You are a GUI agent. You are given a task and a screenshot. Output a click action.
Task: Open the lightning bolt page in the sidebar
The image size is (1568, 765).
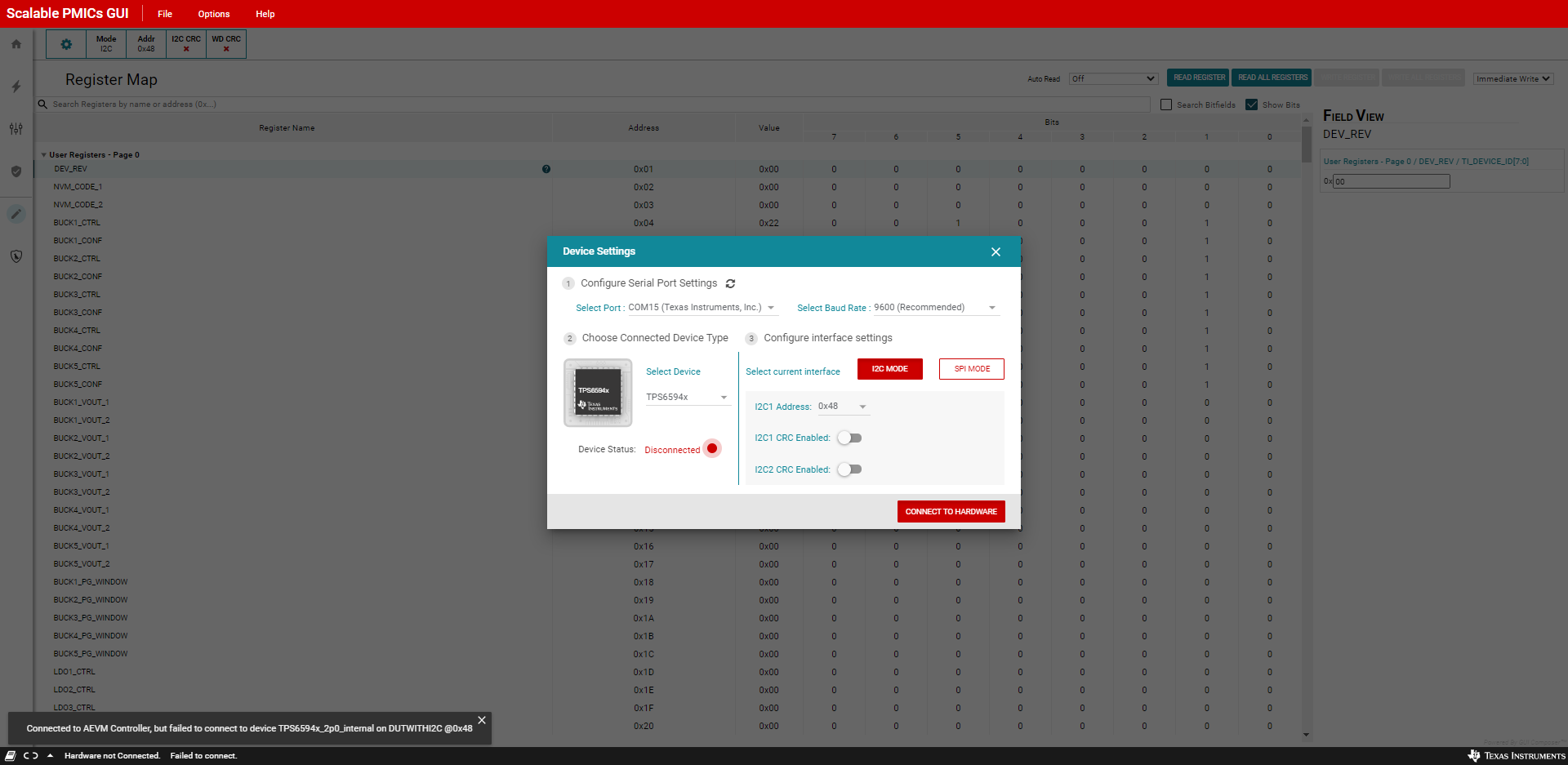pyautogui.click(x=16, y=87)
